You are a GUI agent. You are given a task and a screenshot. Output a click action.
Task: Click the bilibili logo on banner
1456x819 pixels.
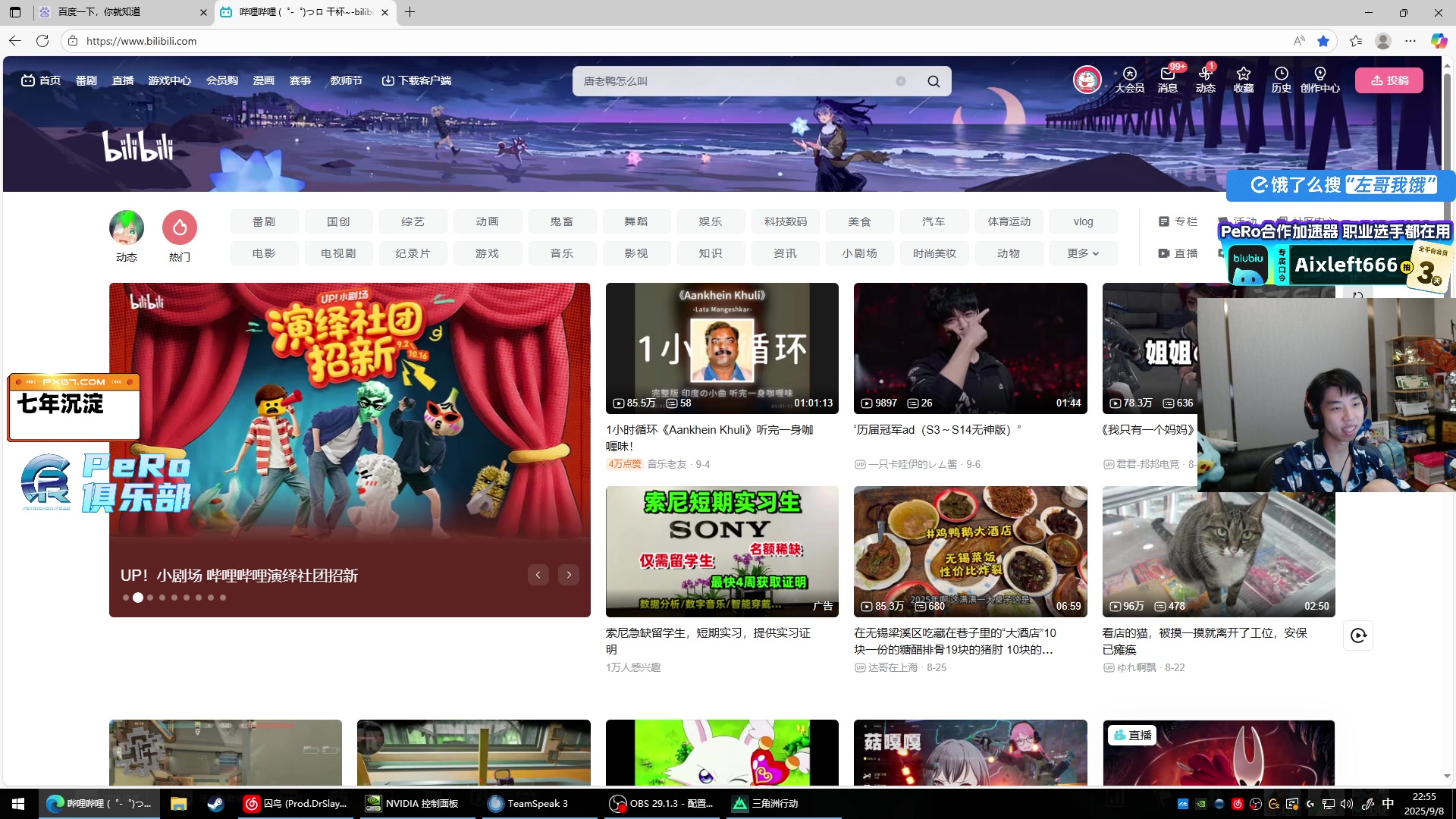(137, 146)
